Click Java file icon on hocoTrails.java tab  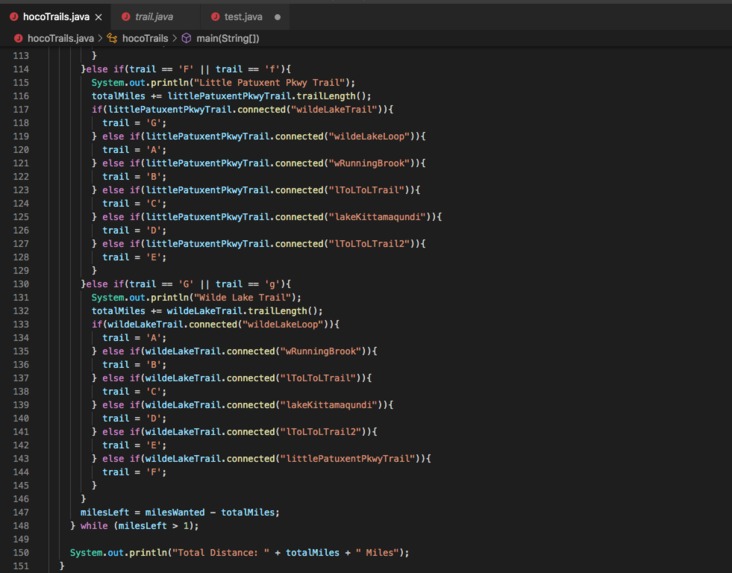[14, 17]
